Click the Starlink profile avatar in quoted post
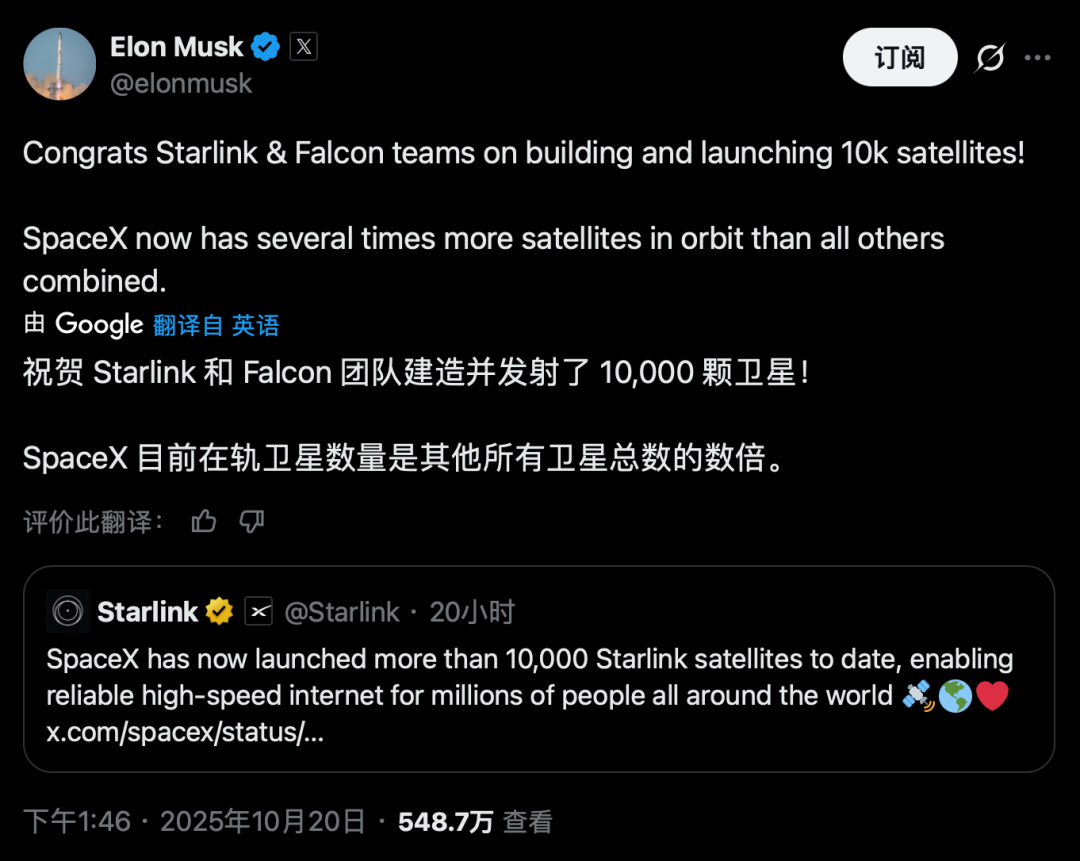The height and width of the screenshot is (861, 1080). pyautogui.click(x=68, y=611)
